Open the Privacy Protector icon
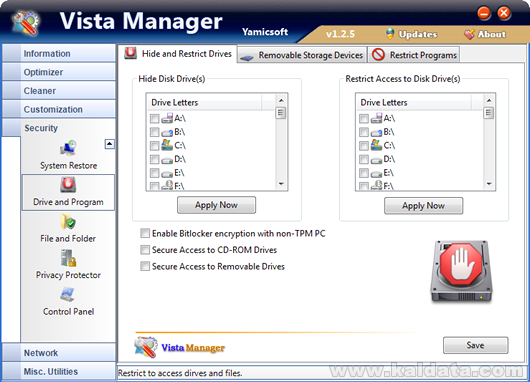530x382 pixels. pos(68,258)
